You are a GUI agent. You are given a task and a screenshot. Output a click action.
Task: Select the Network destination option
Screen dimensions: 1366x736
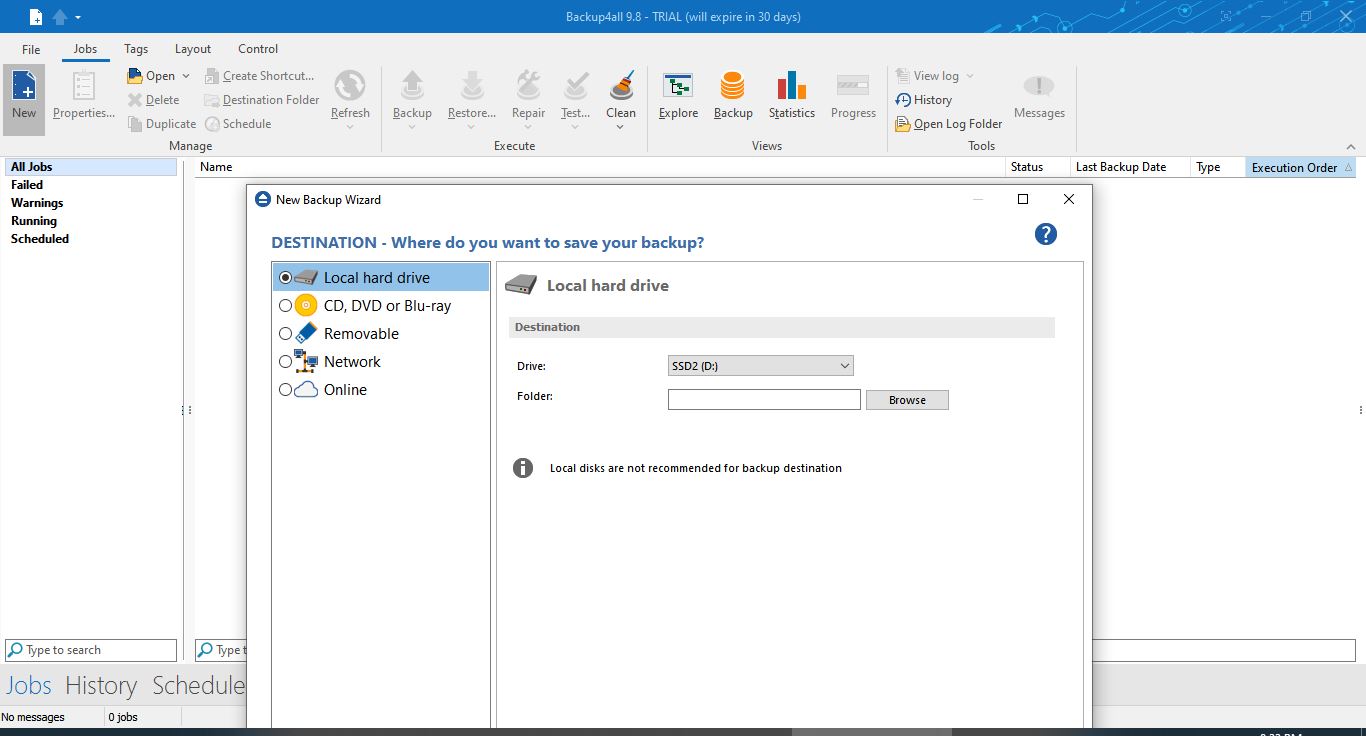pos(381,362)
